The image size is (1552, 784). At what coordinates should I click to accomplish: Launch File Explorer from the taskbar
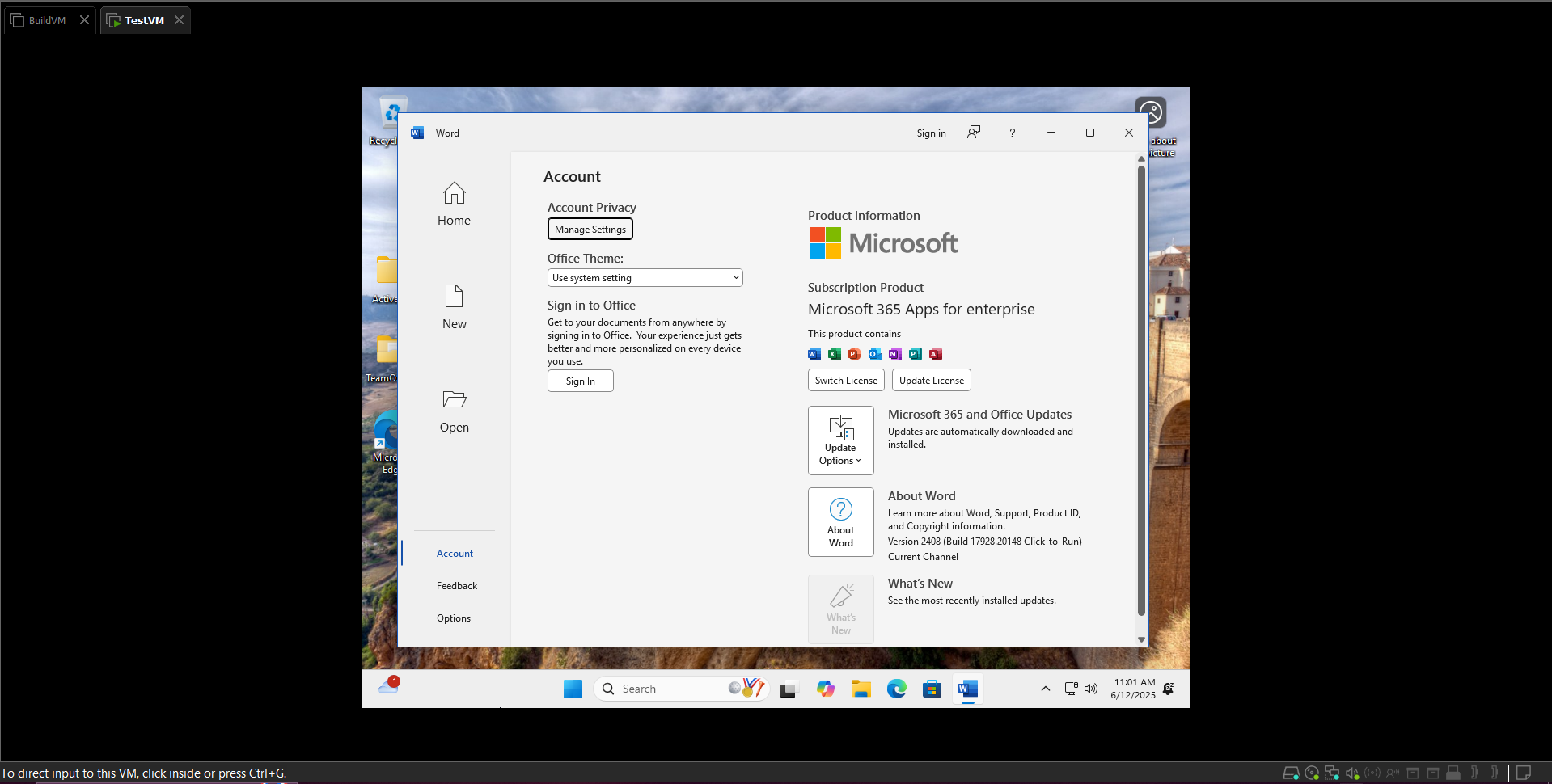click(x=861, y=689)
